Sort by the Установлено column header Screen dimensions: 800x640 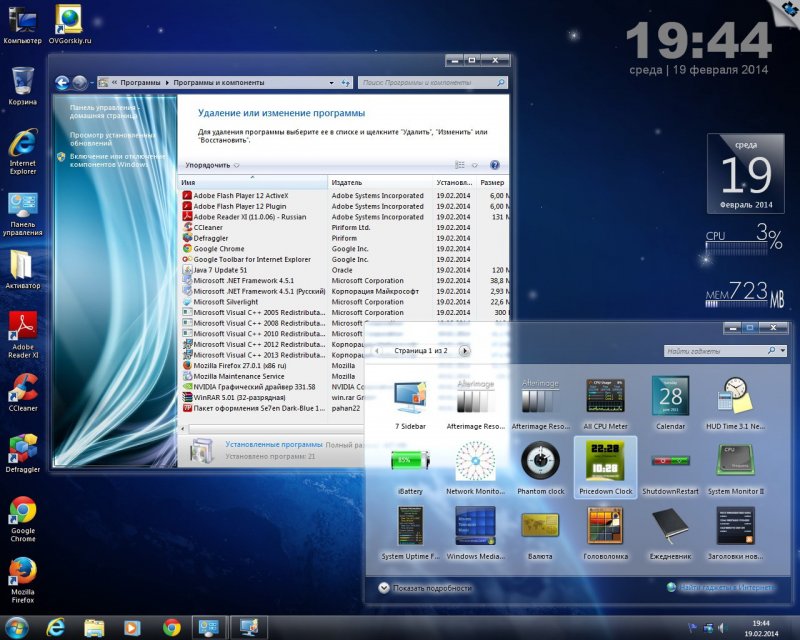pos(454,182)
